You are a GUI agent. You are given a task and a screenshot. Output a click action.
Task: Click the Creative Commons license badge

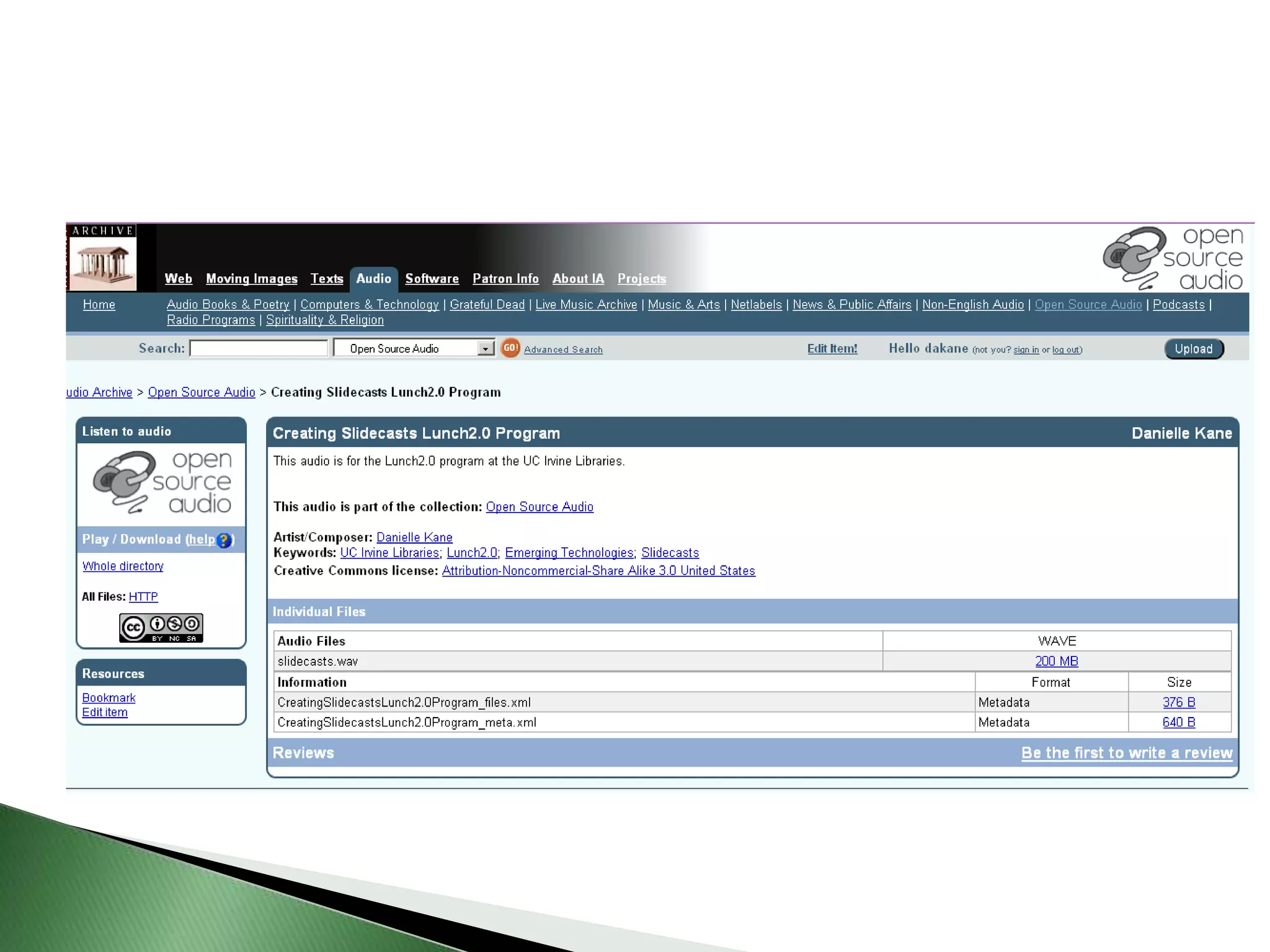point(161,628)
